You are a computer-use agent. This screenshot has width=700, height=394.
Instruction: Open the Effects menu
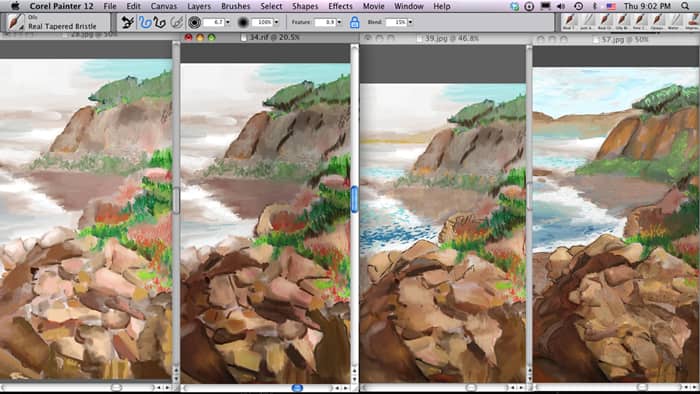pos(340,6)
